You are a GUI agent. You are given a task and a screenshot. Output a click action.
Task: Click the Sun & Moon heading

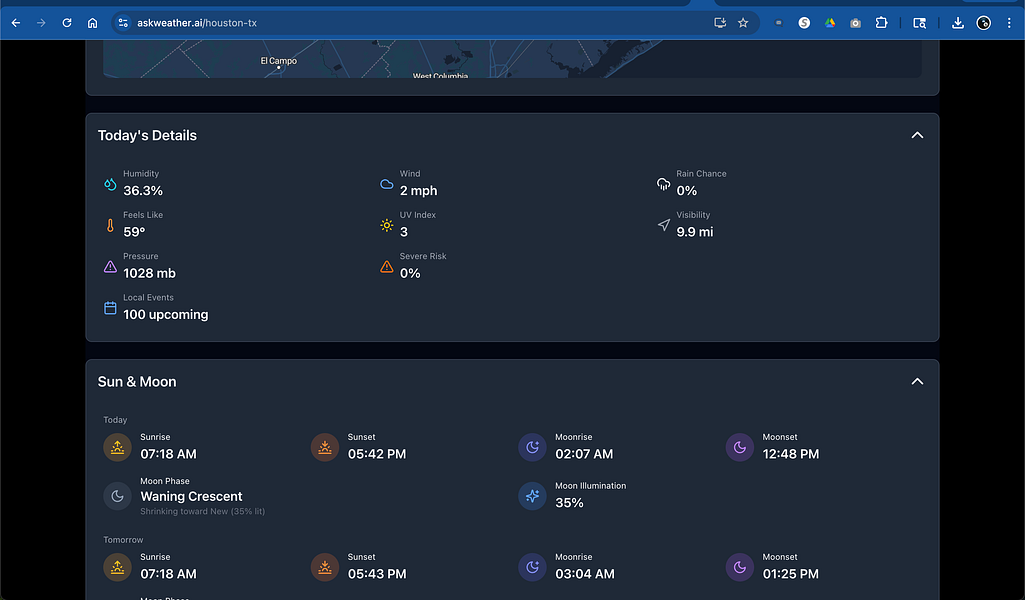137,382
